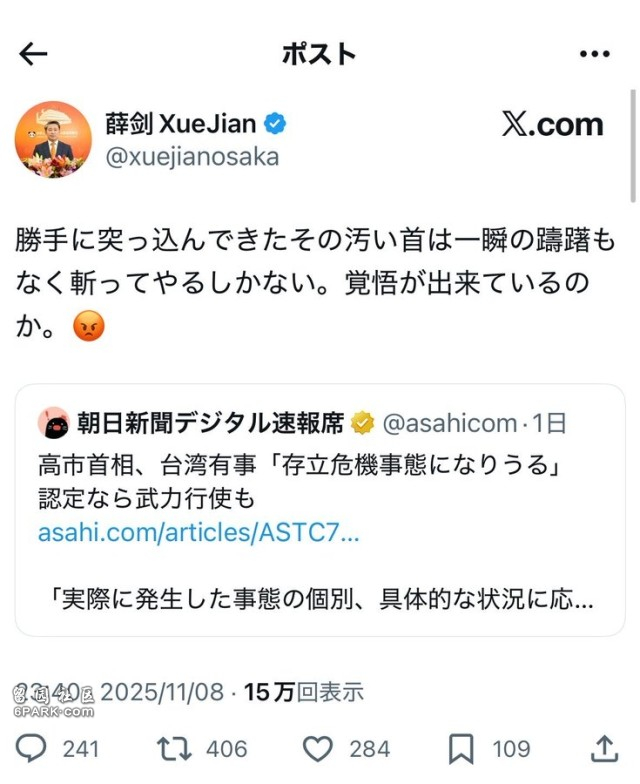Click the vertical scrollbar on the right
The height and width of the screenshot is (784, 640).
[633, 146]
